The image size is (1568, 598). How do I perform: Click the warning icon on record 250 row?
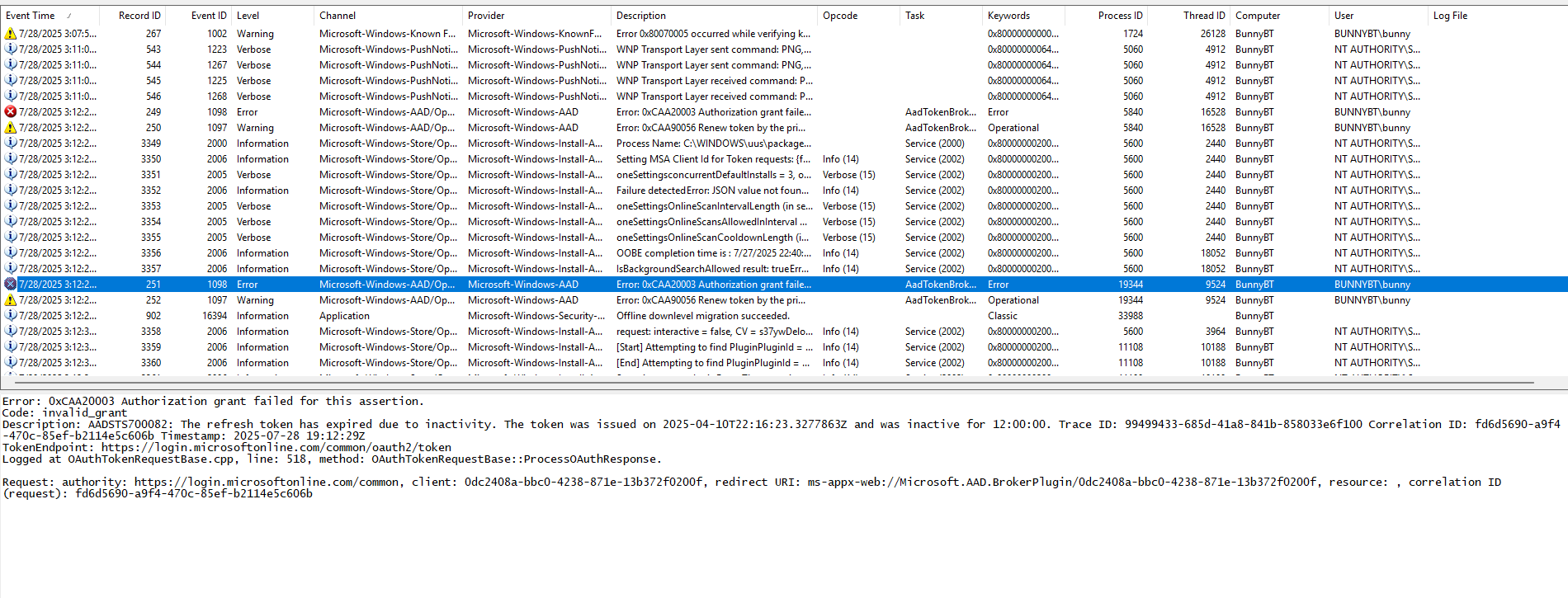coord(11,128)
